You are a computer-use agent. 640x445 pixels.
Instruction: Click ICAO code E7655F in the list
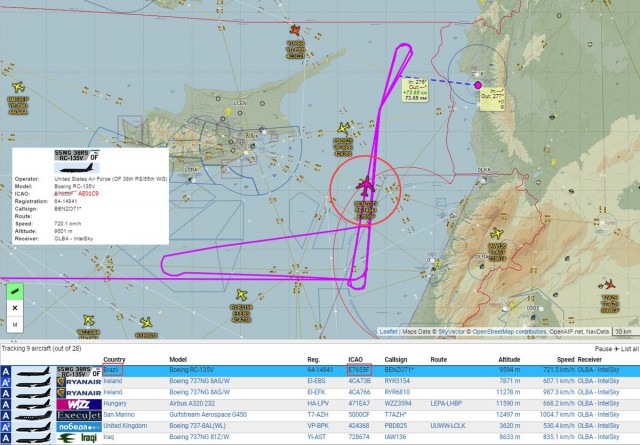point(359,370)
